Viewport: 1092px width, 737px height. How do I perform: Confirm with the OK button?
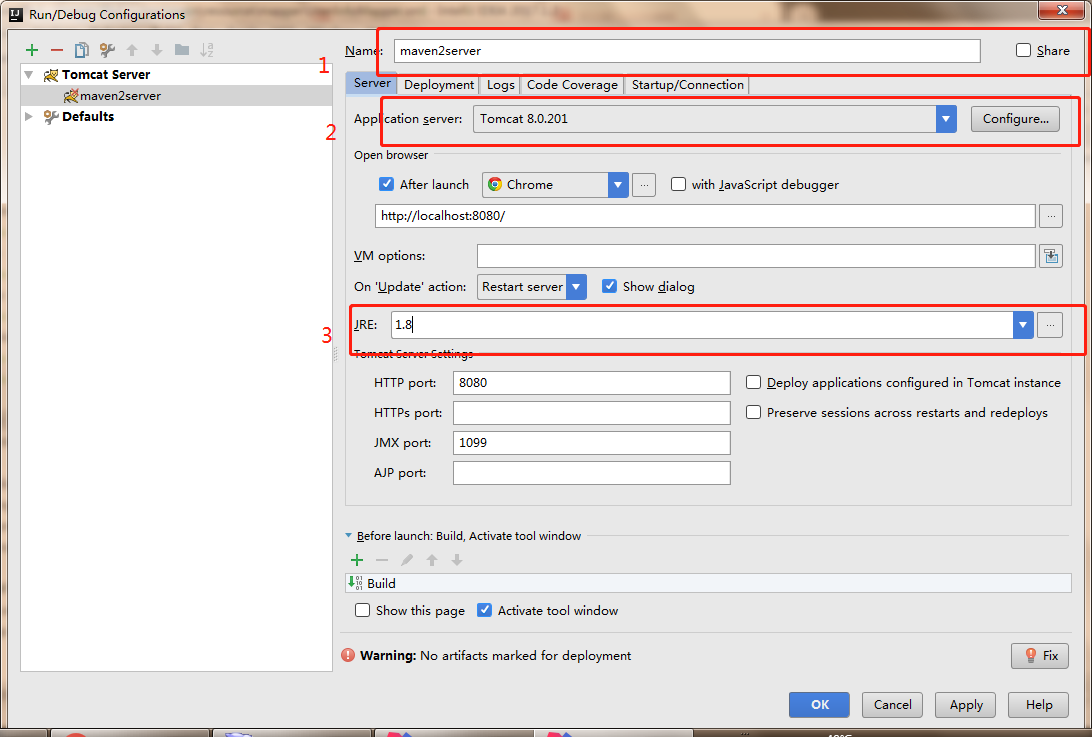[819, 705]
